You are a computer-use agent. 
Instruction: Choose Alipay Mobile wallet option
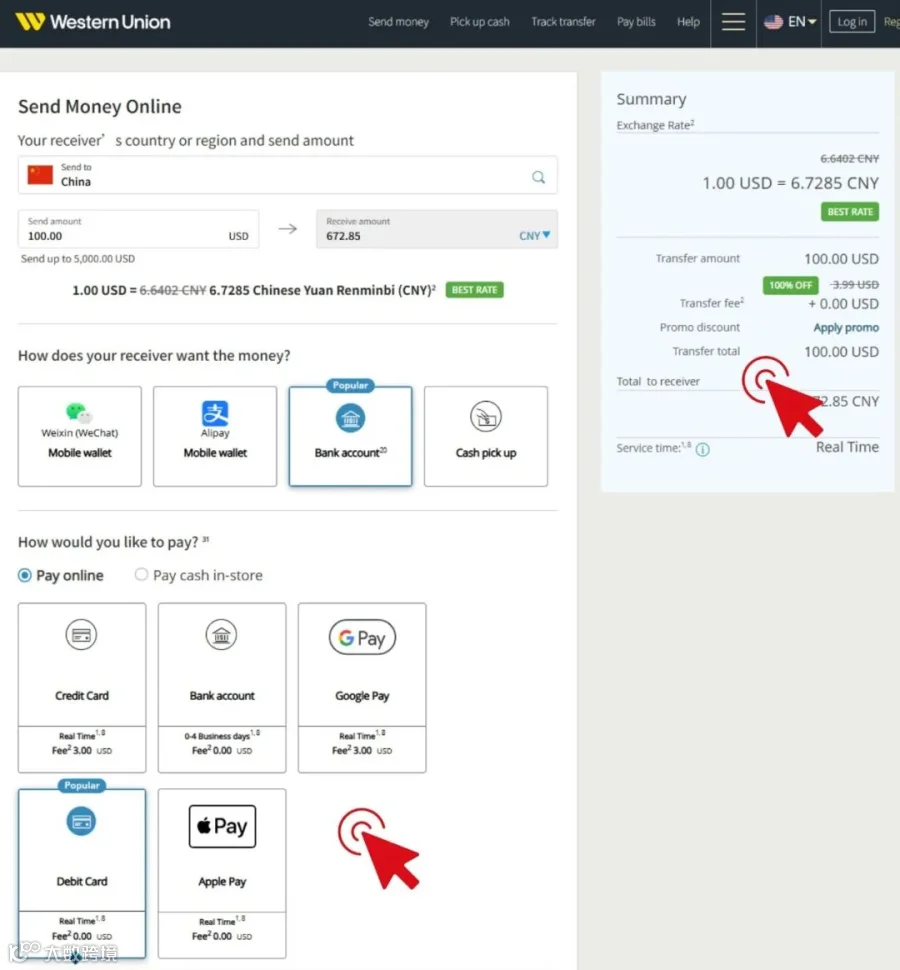click(x=215, y=436)
